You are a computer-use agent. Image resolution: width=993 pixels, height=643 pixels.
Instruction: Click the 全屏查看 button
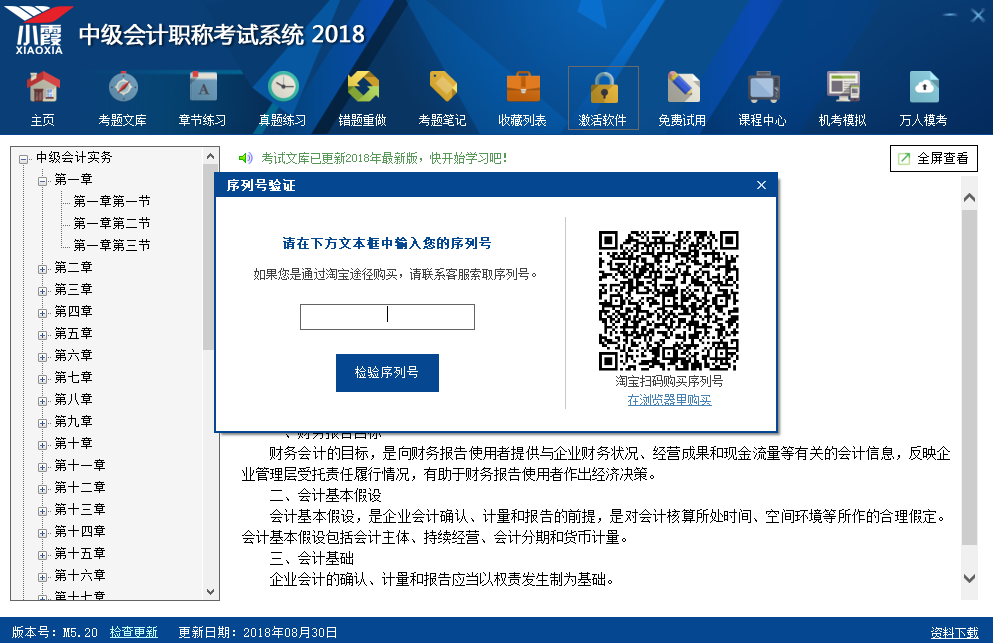933,158
